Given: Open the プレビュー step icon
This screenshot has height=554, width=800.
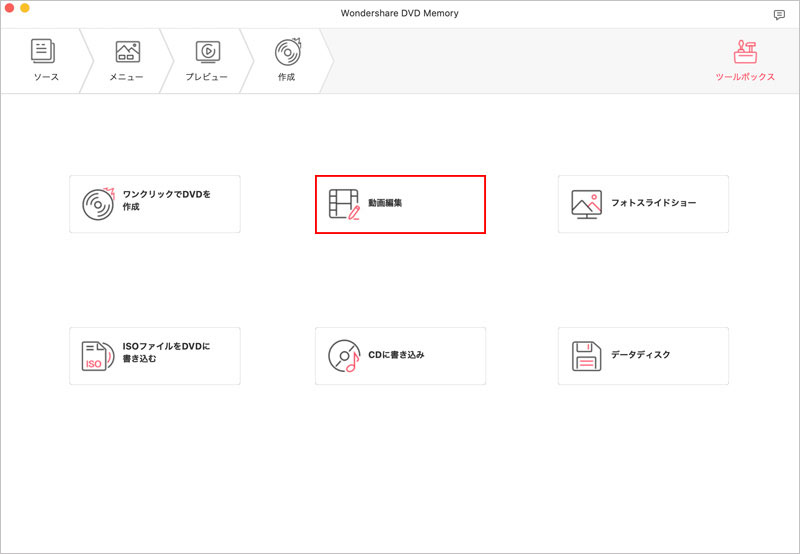Looking at the screenshot, I should (208, 52).
